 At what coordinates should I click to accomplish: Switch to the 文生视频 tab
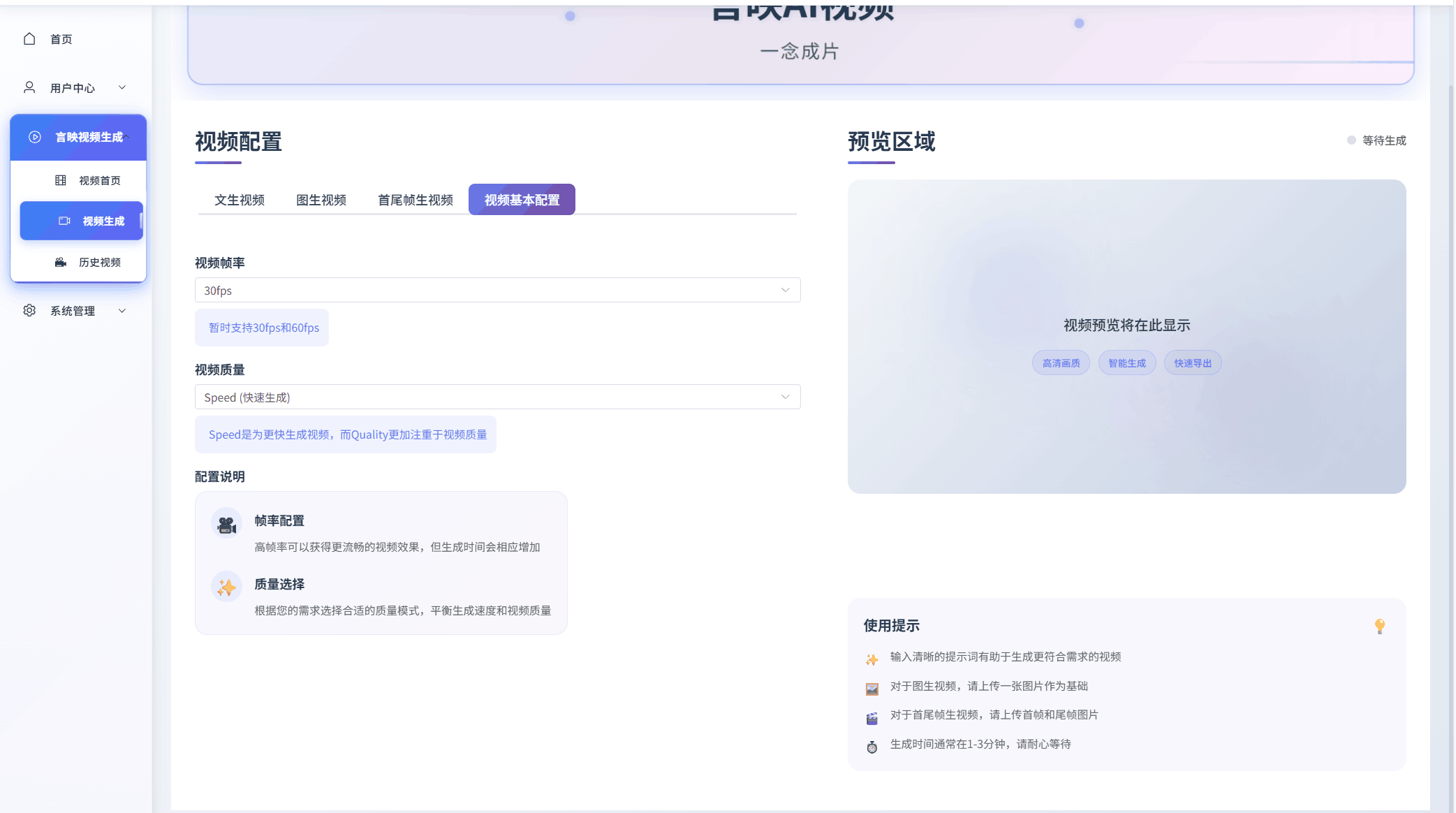pos(240,200)
